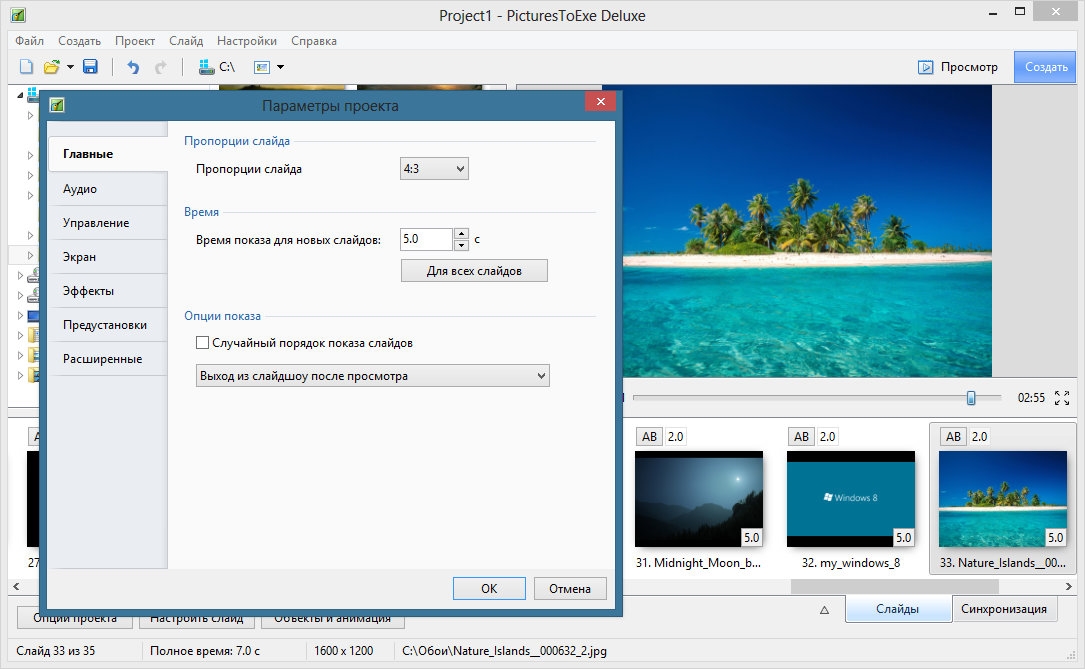Open the Пропорции слайда 4:3 dropdown
The height and width of the screenshot is (669, 1085).
coord(434,169)
